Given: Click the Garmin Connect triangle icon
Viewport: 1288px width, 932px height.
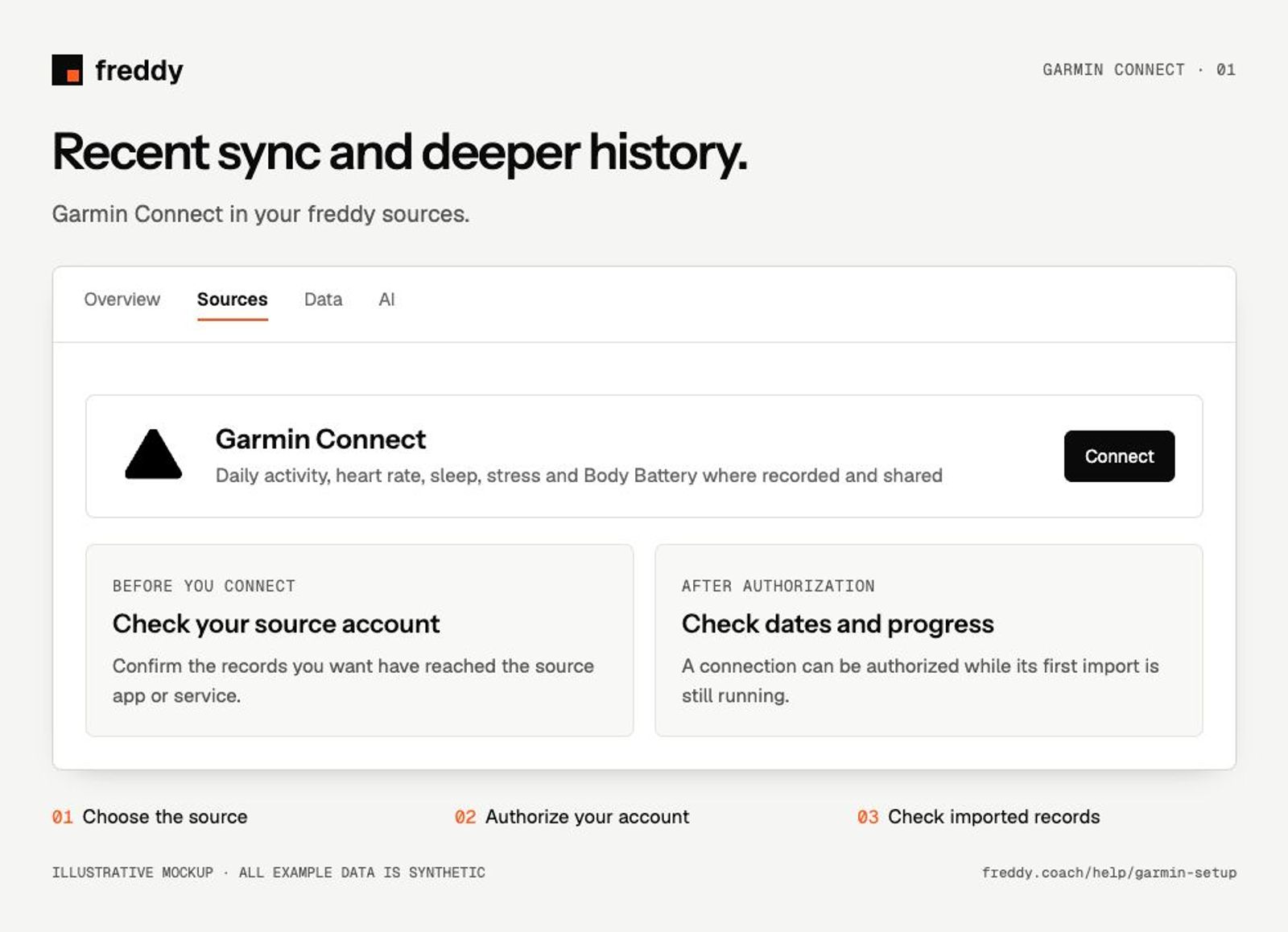Looking at the screenshot, I should click(x=153, y=455).
